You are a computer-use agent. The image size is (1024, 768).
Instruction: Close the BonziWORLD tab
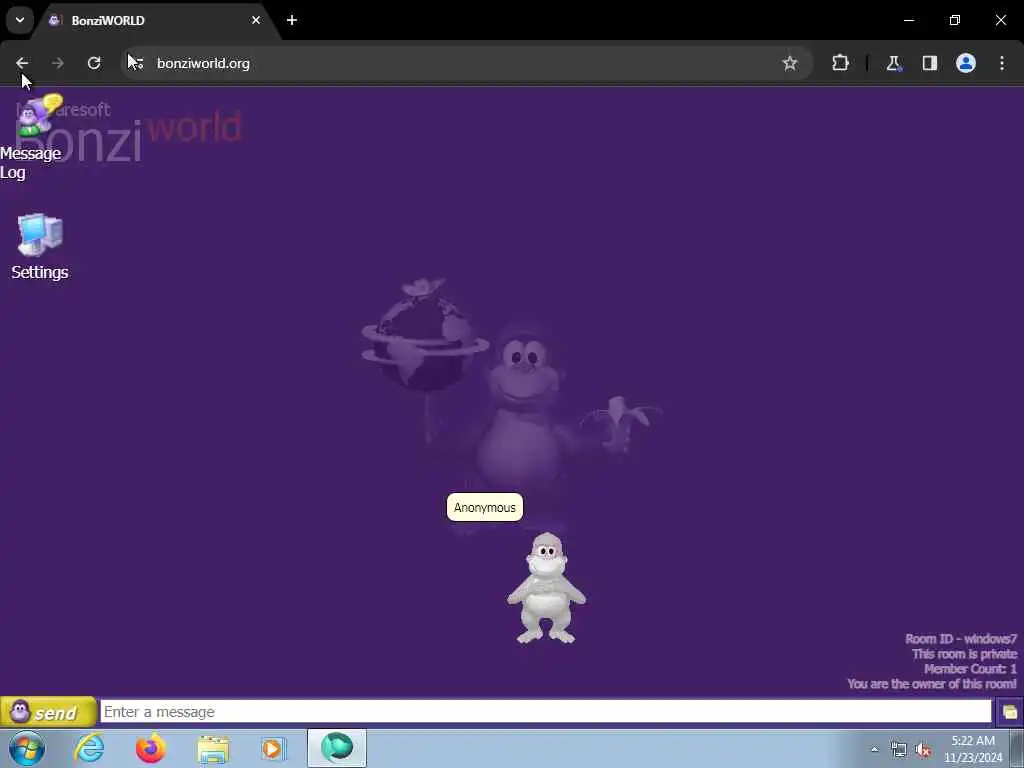click(256, 20)
